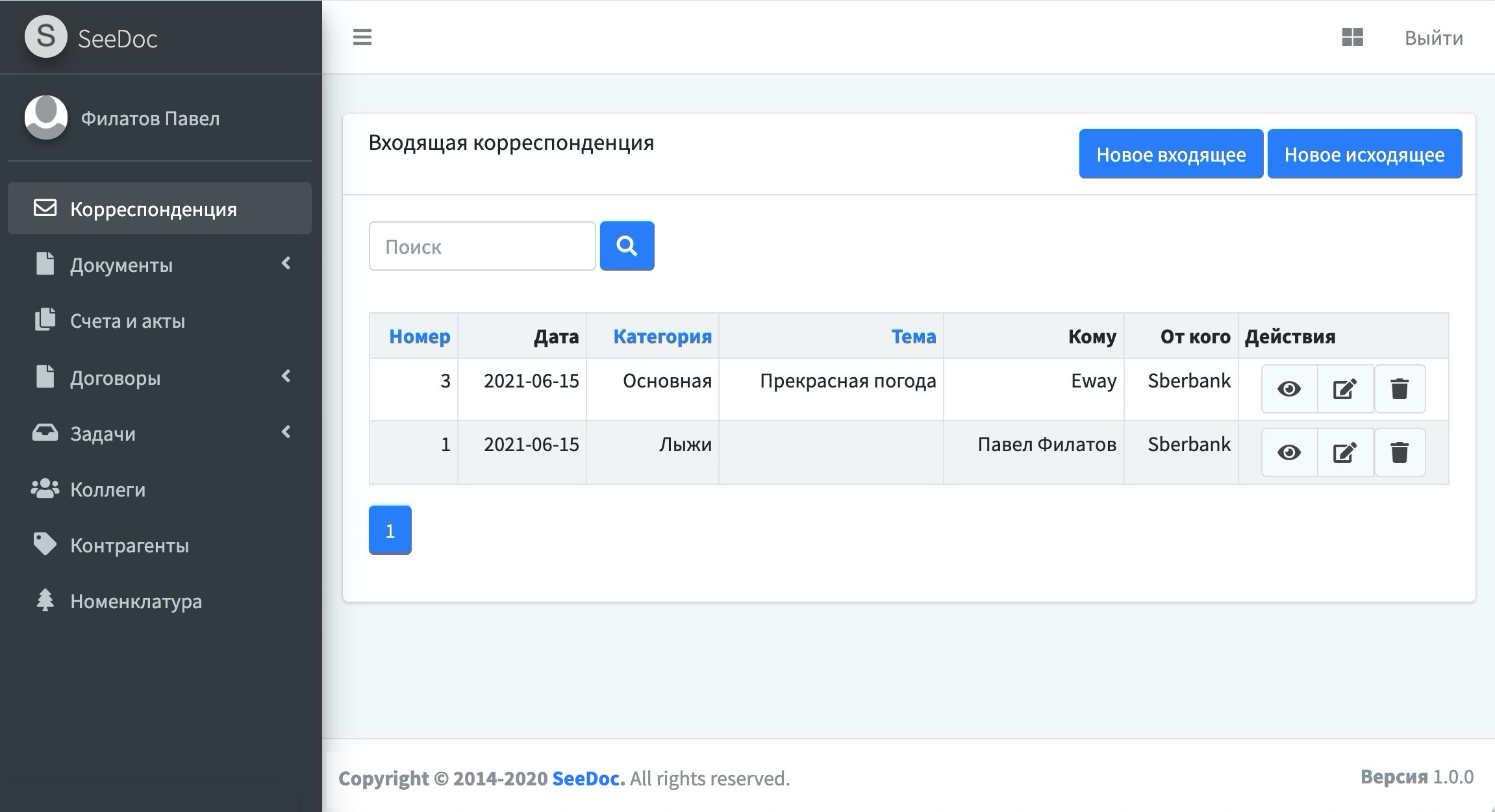The height and width of the screenshot is (812, 1495).
Task: Sort table by Номер column
Action: pyautogui.click(x=420, y=336)
